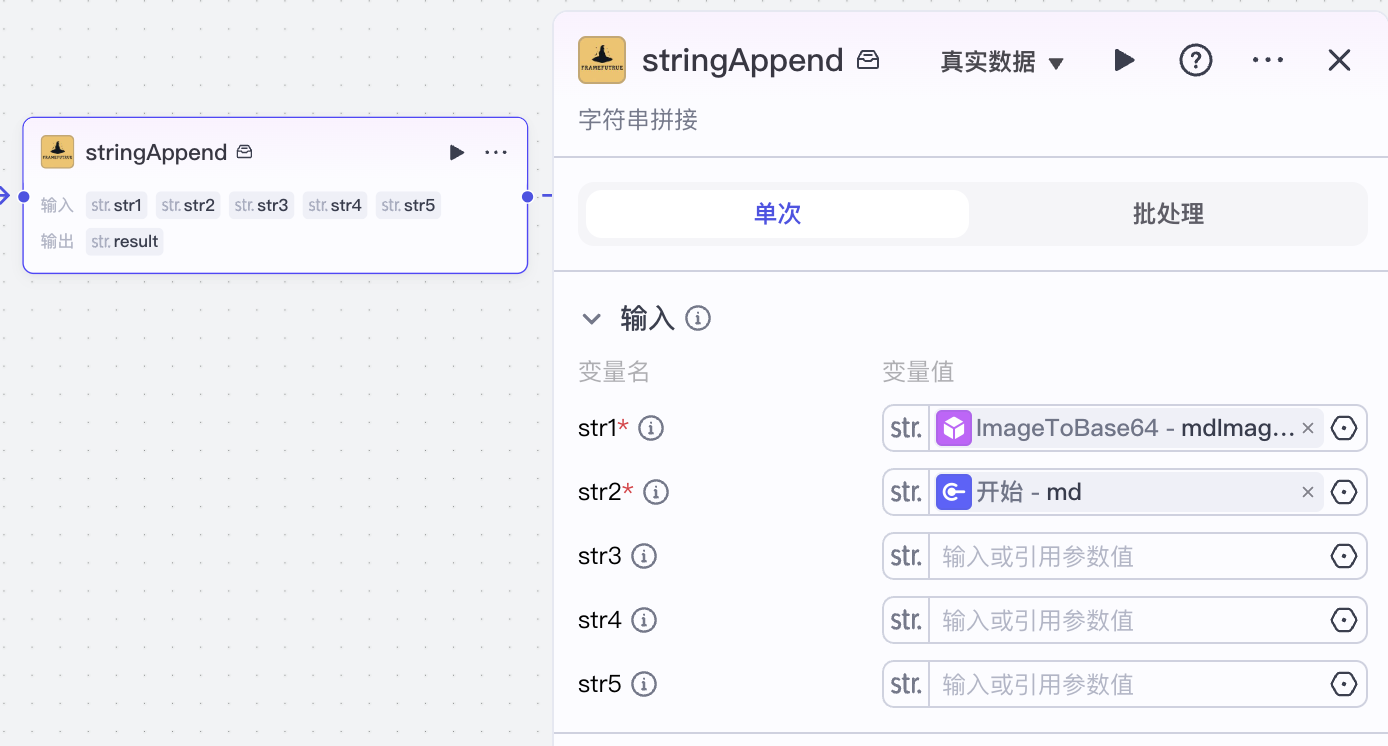
Task: Click the ImageToBase64 plugin icon in str1
Action: (954, 427)
